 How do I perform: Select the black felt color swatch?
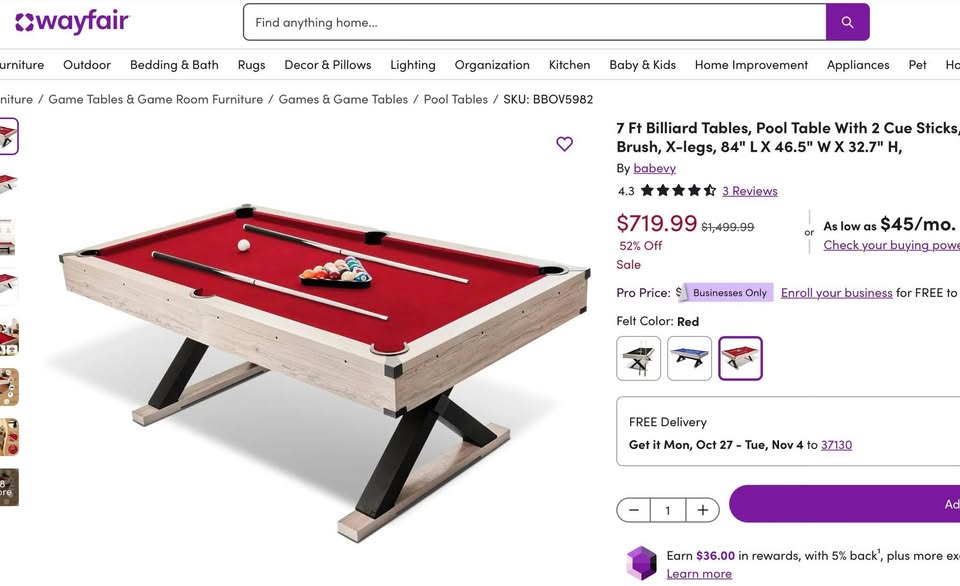pyautogui.click(x=639, y=358)
